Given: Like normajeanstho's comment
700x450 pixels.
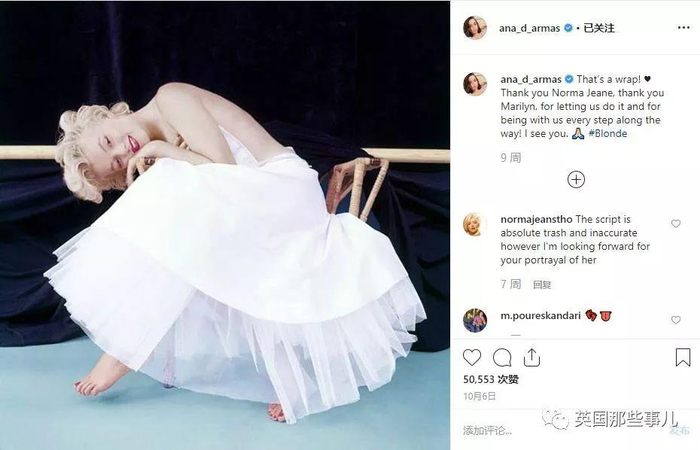Looking at the screenshot, I should (x=675, y=223).
